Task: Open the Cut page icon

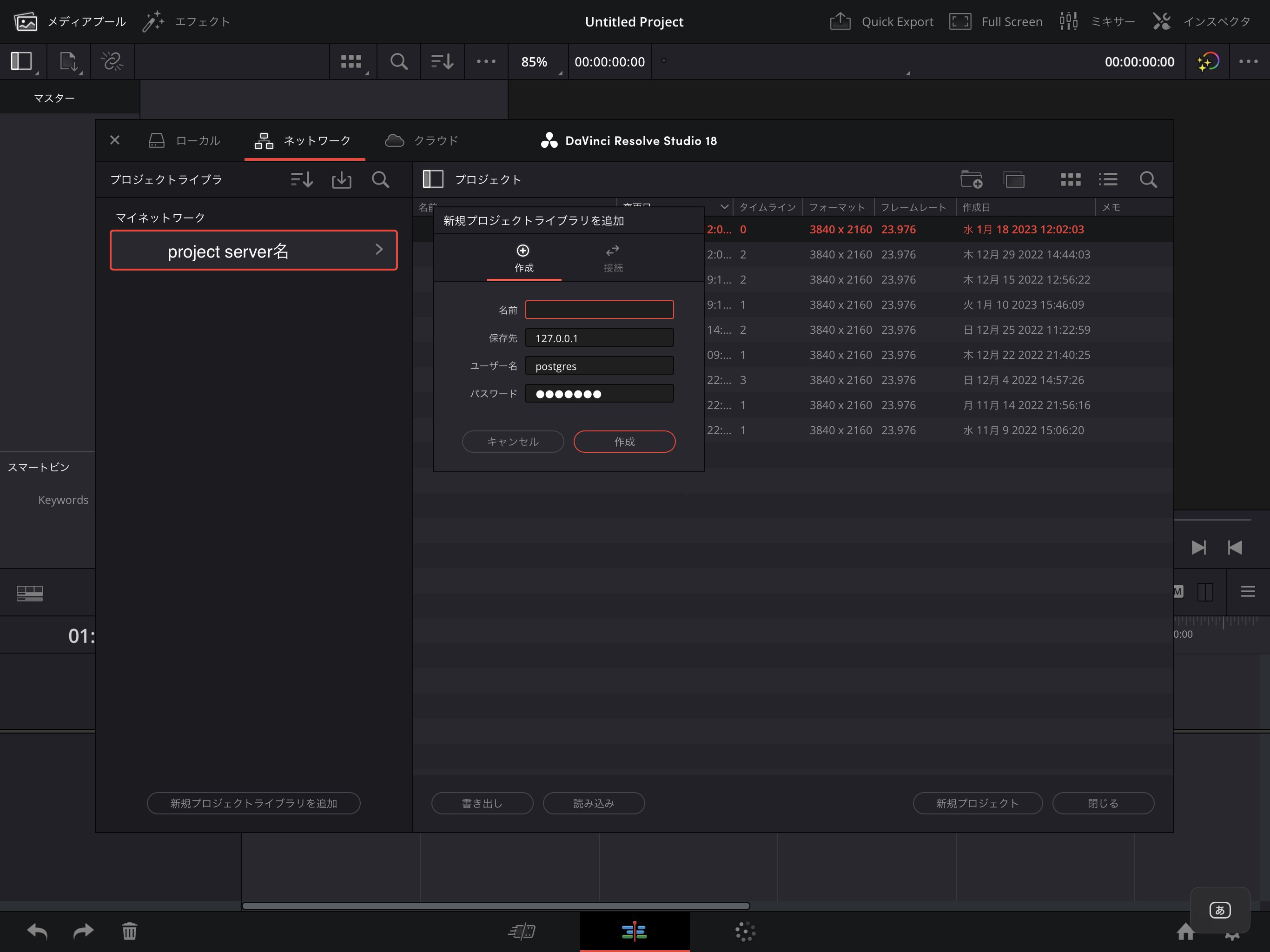Action: (x=521, y=932)
